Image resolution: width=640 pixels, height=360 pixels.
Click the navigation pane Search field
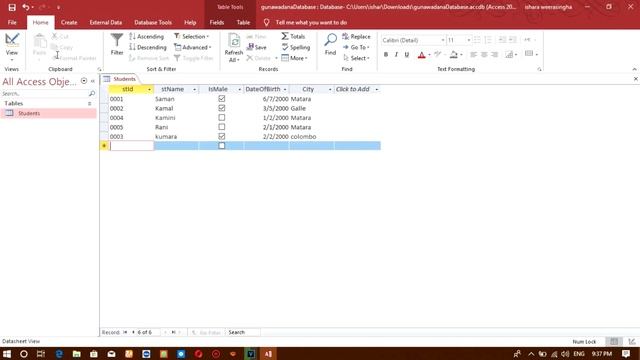pos(44,93)
